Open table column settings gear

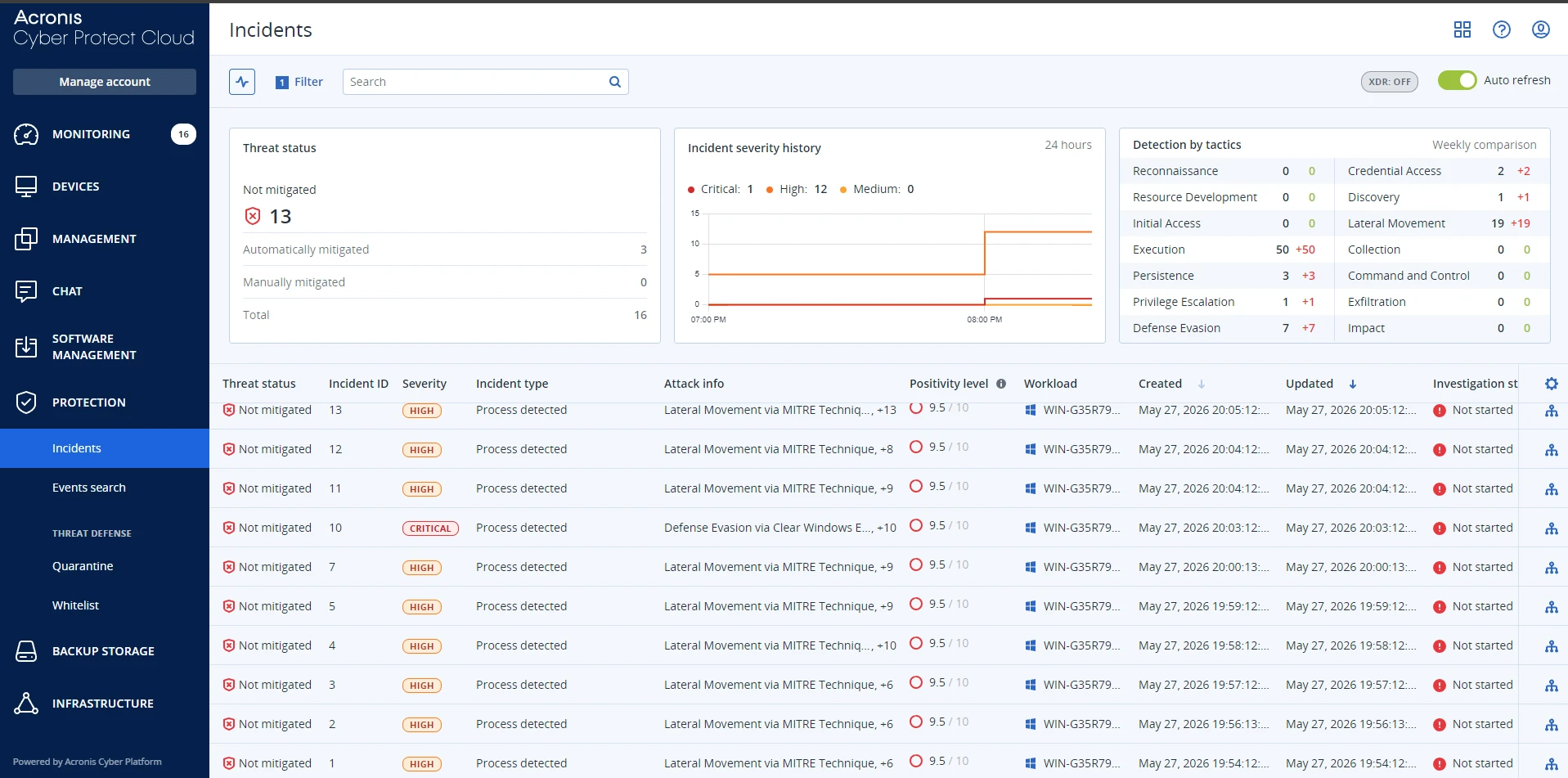(1552, 384)
